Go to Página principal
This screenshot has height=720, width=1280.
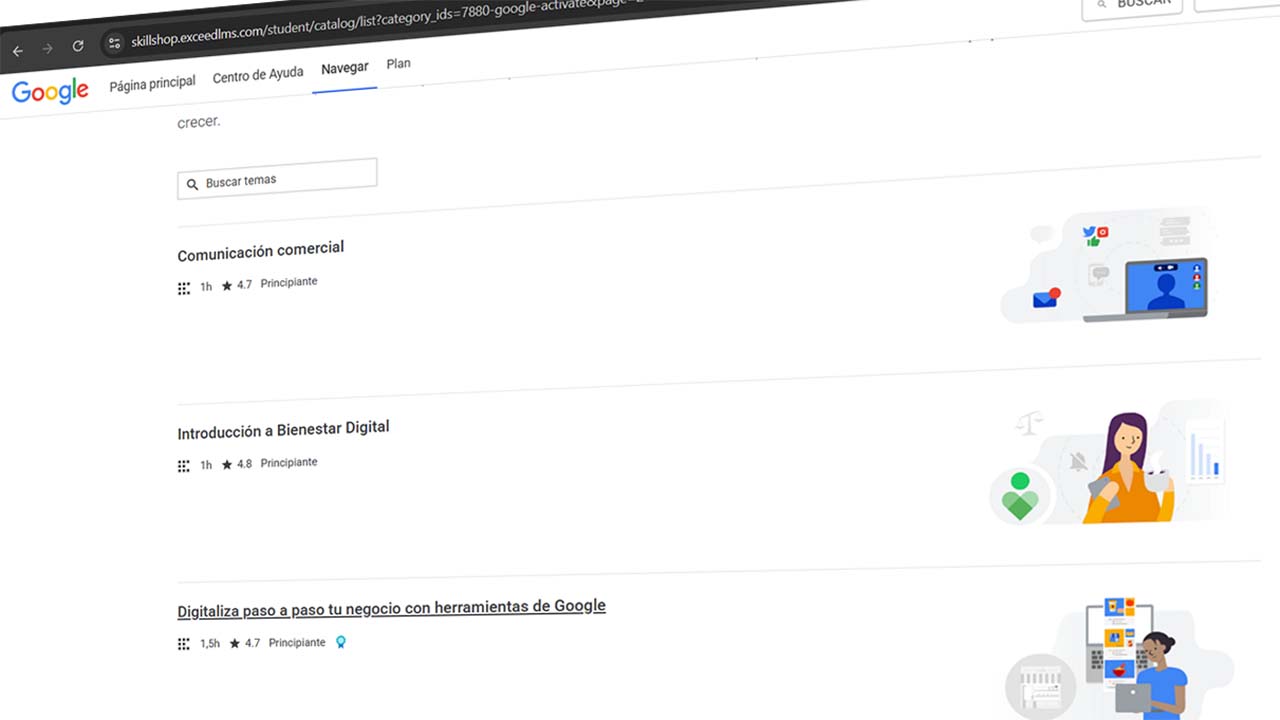152,83
